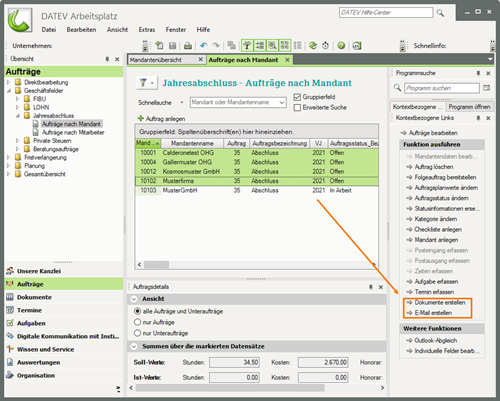Click the table's horizontal scrollbar thumb

click(156, 265)
